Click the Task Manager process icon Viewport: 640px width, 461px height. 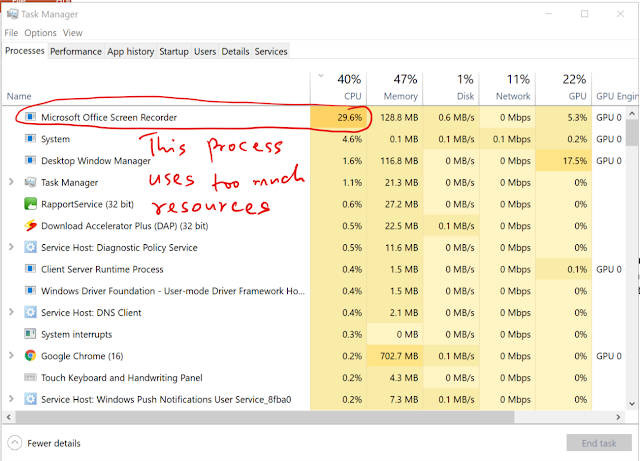coord(30,182)
